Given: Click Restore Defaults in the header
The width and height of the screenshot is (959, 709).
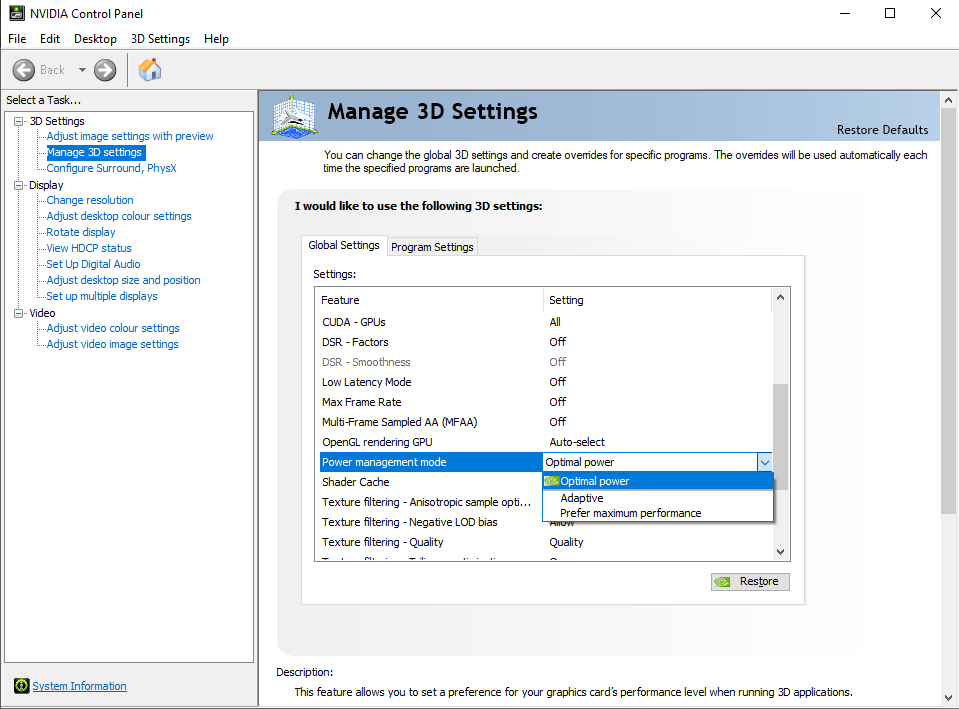Looking at the screenshot, I should [882, 130].
